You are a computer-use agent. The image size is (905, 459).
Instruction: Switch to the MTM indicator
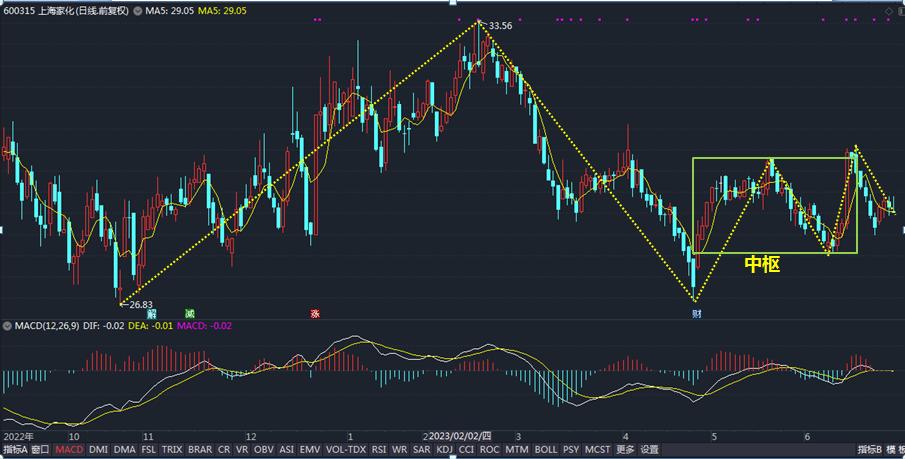(517, 449)
